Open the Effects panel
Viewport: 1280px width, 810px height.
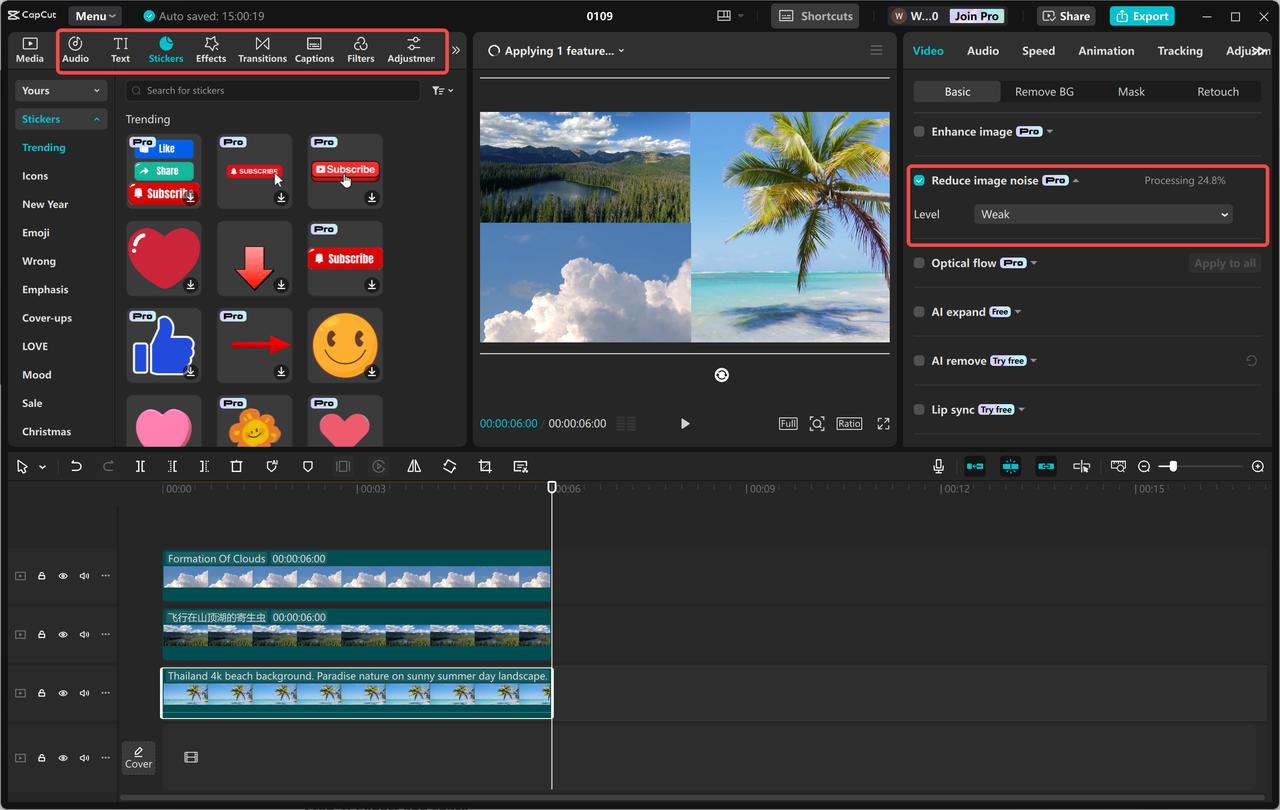click(211, 50)
